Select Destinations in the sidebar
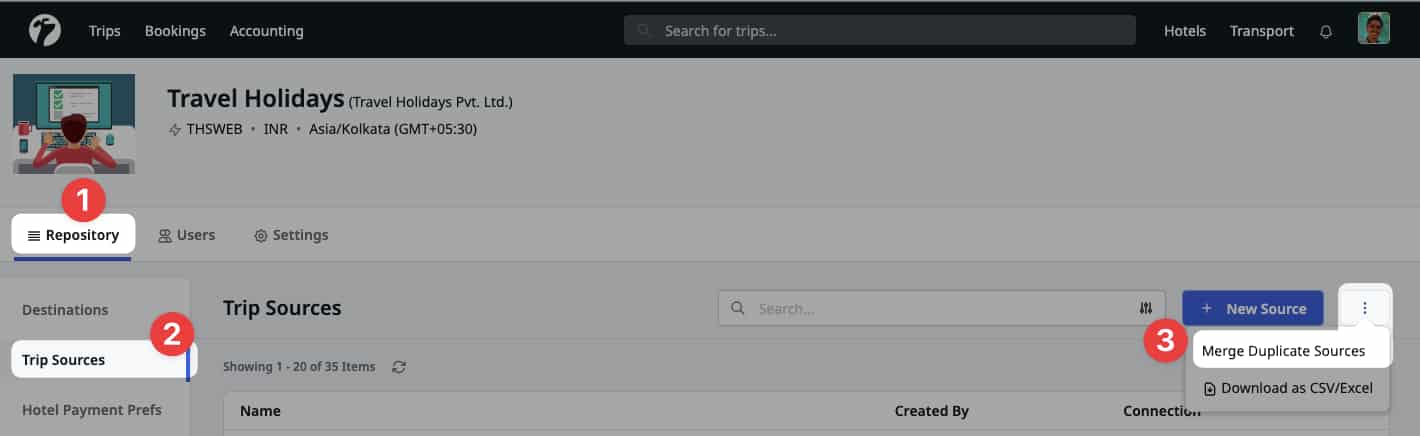This screenshot has width=1420, height=436. click(65, 310)
